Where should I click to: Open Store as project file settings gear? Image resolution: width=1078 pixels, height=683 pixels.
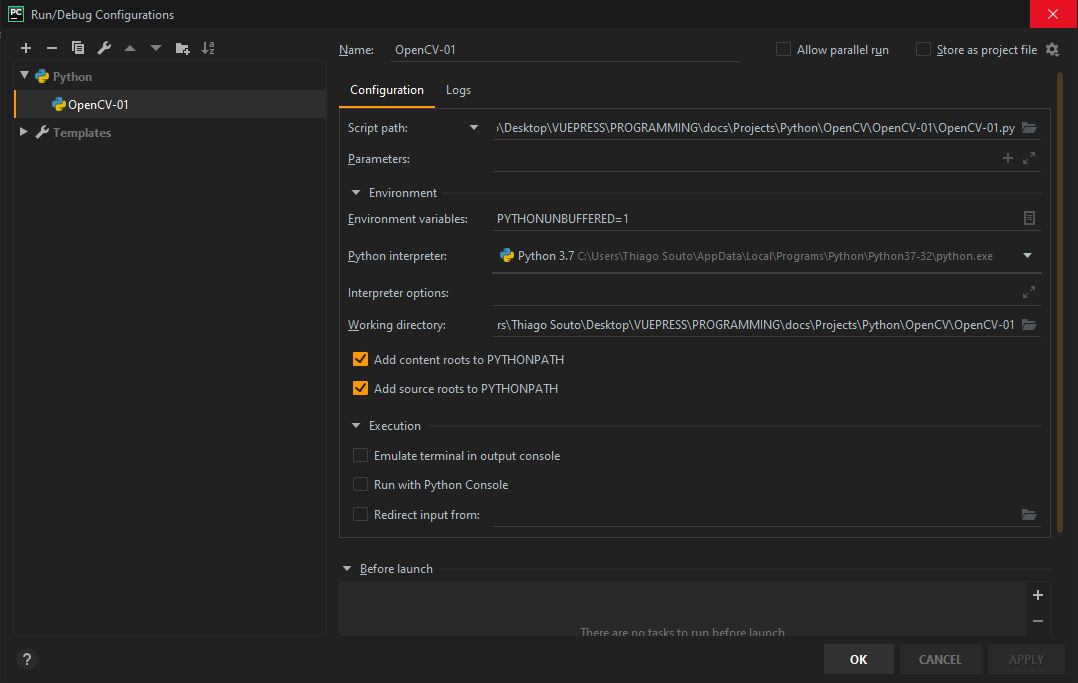pyautogui.click(x=1053, y=50)
